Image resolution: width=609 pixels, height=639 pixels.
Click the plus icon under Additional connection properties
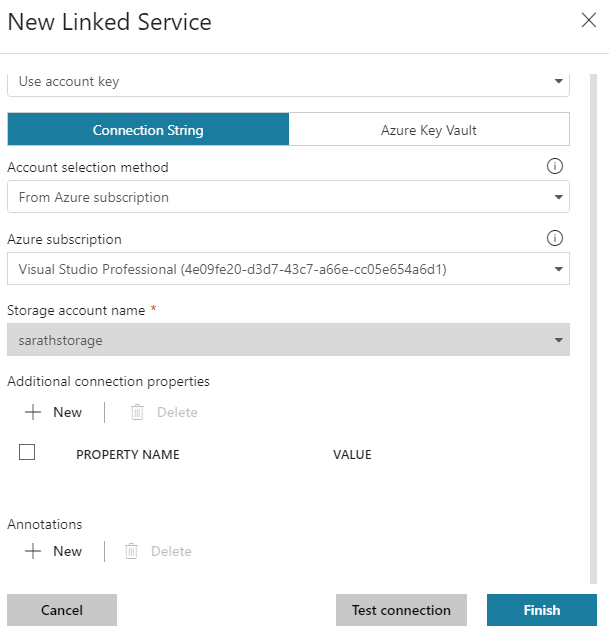pos(33,412)
